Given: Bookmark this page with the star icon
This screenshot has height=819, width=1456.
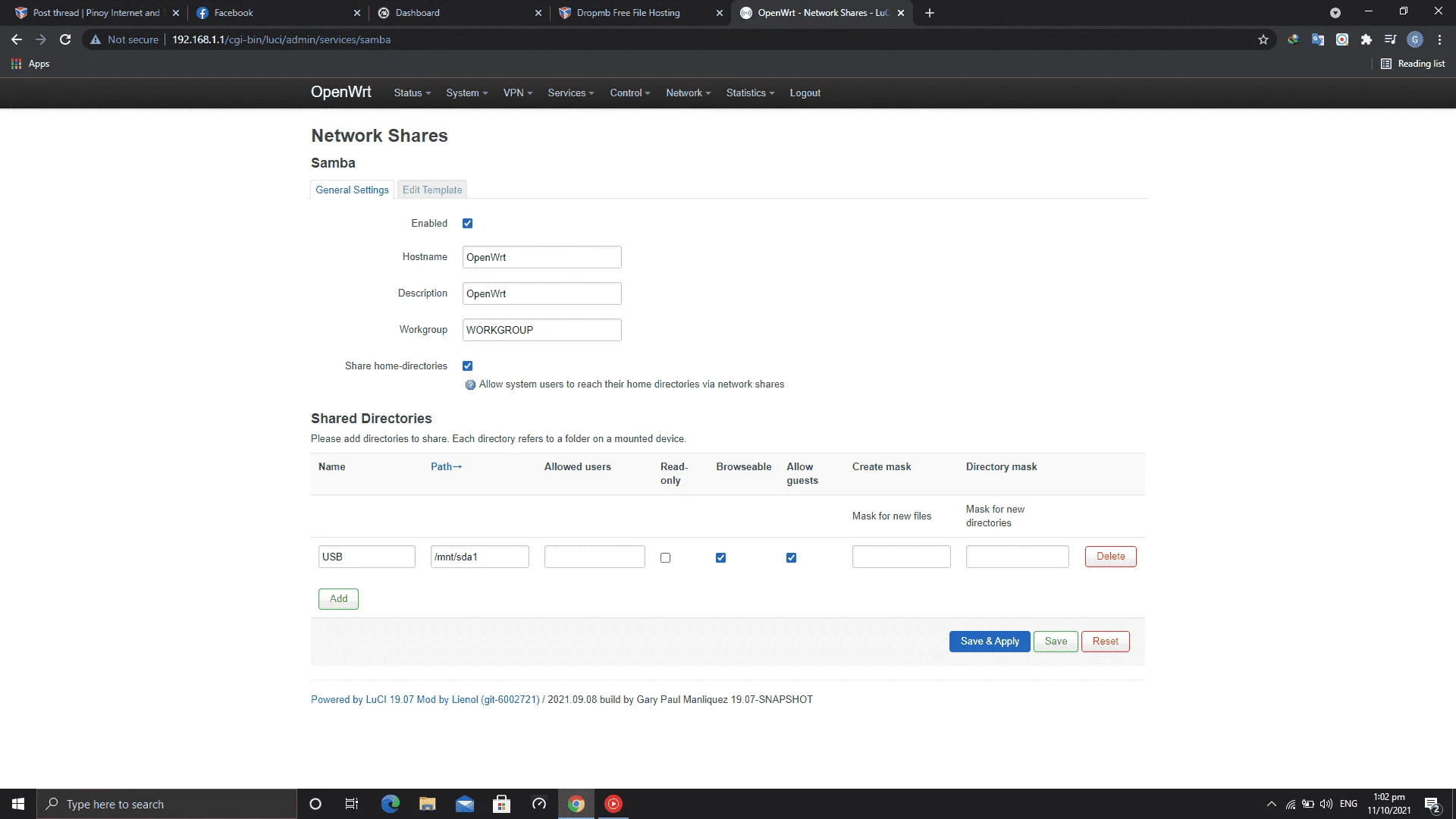Looking at the screenshot, I should 1263,39.
